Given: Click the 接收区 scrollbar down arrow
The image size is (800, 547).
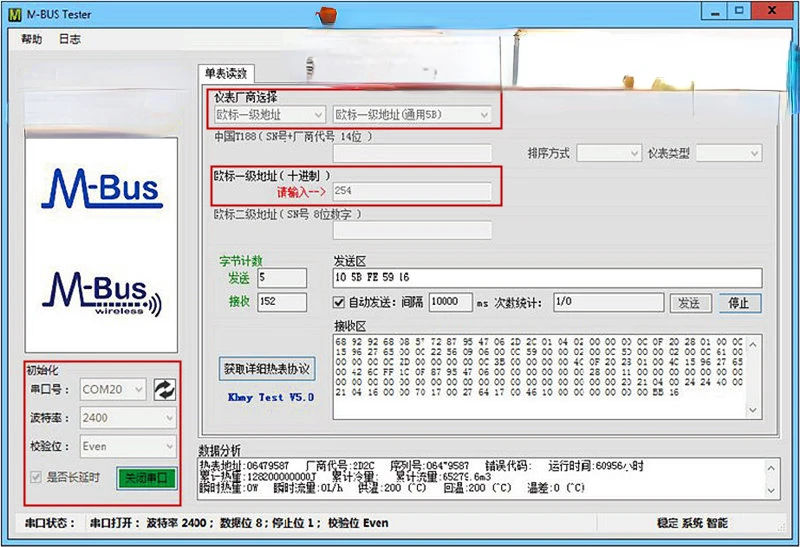Looking at the screenshot, I should coord(754,410).
